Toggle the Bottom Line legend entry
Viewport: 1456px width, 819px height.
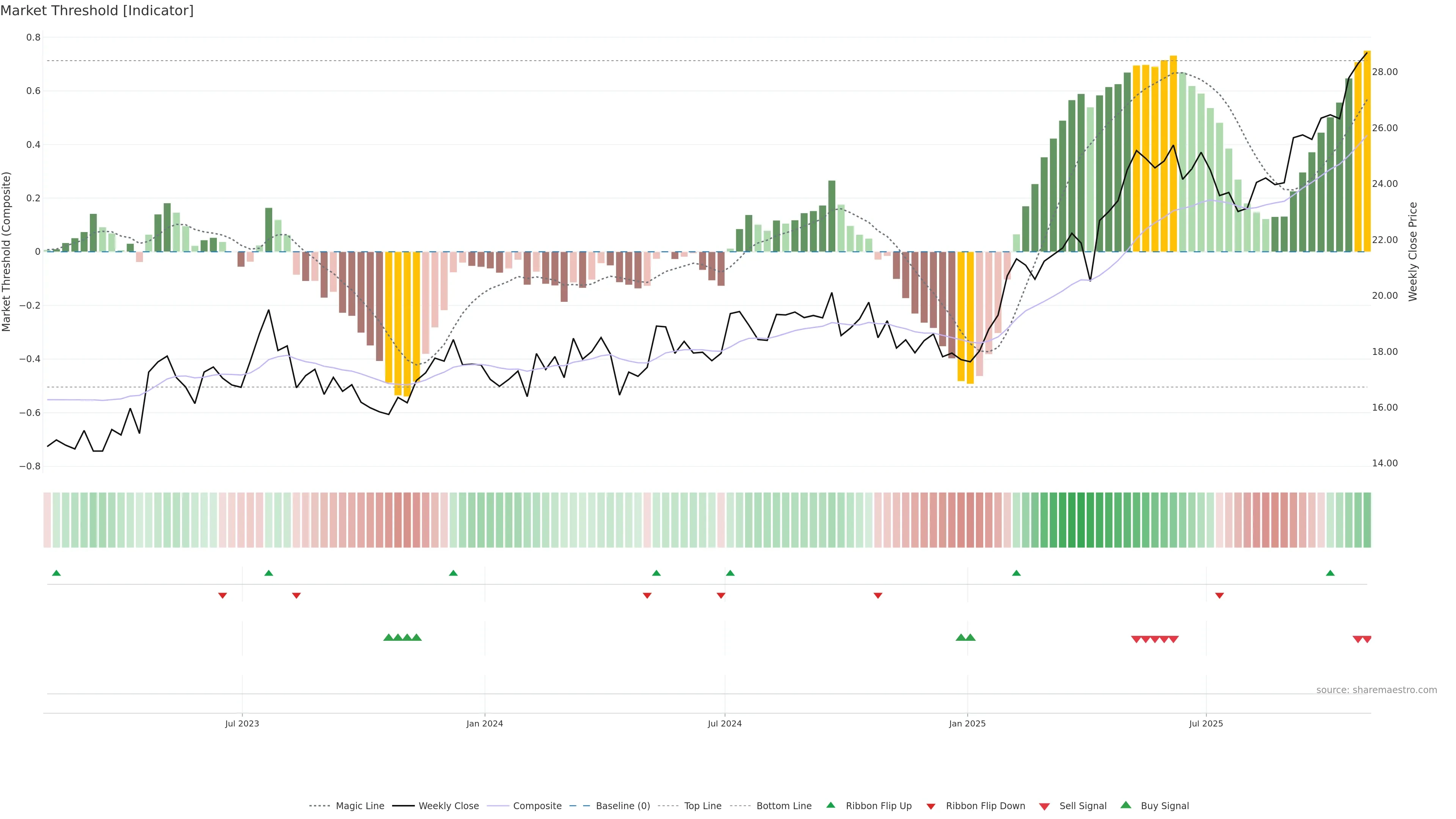tap(783, 806)
